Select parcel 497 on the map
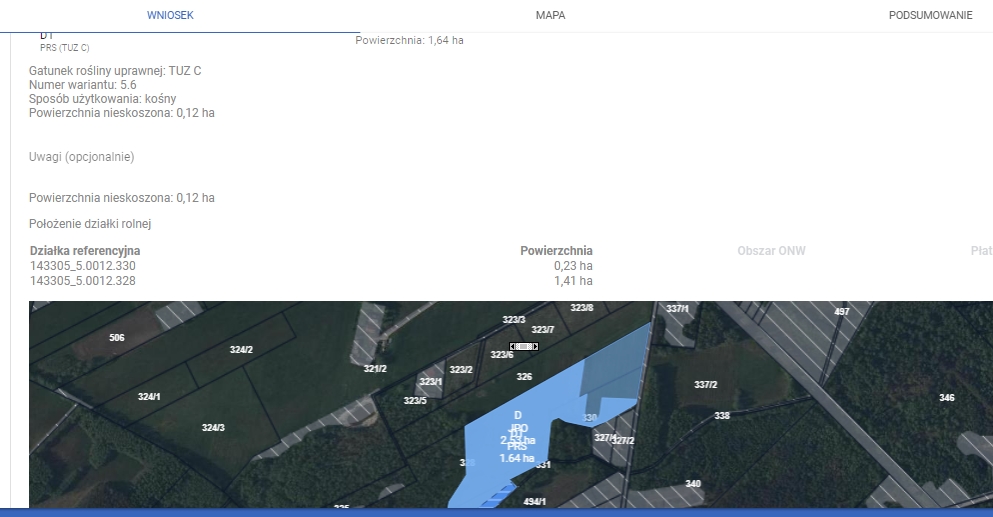Image resolution: width=993 pixels, height=517 pixels. (841, 312)
